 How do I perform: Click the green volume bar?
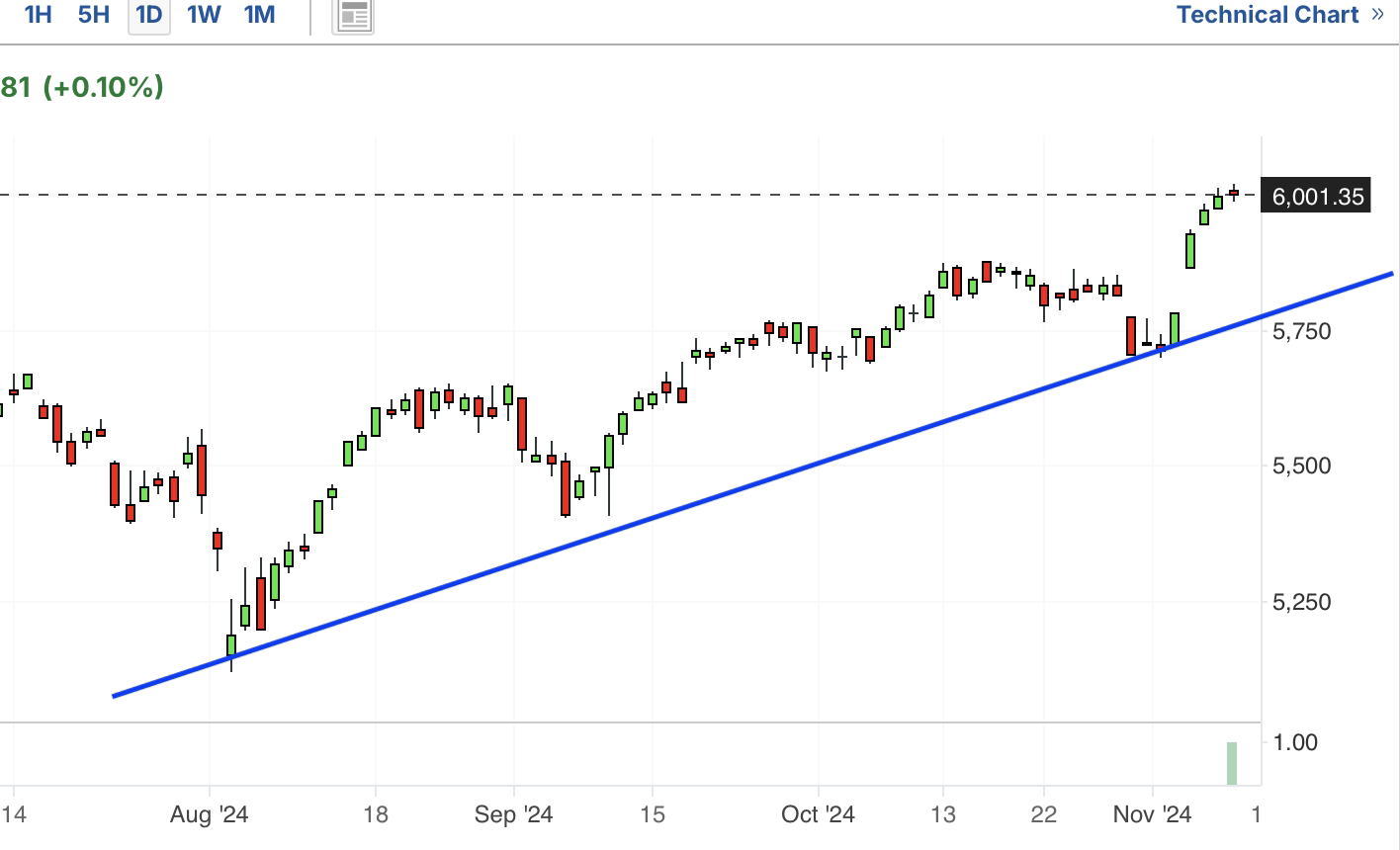click(x=1232, y=763)
